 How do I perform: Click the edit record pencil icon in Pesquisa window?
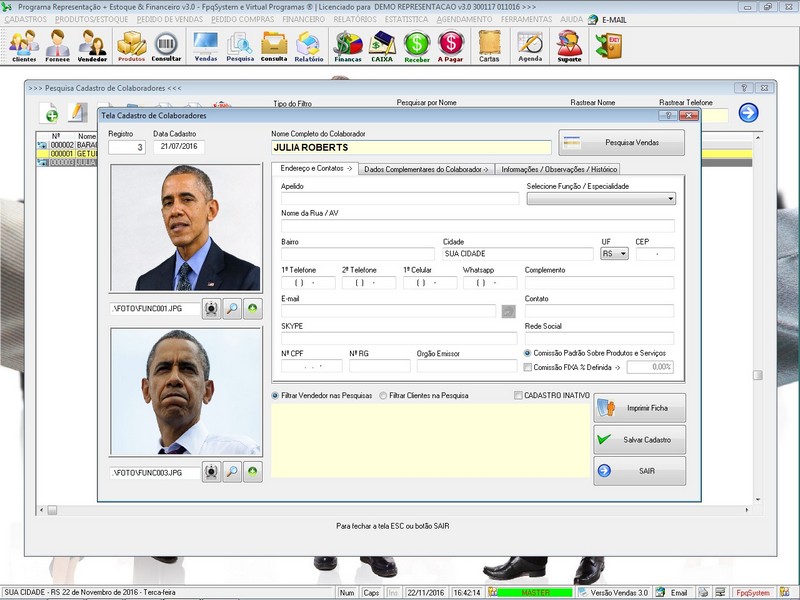[78, 112]
